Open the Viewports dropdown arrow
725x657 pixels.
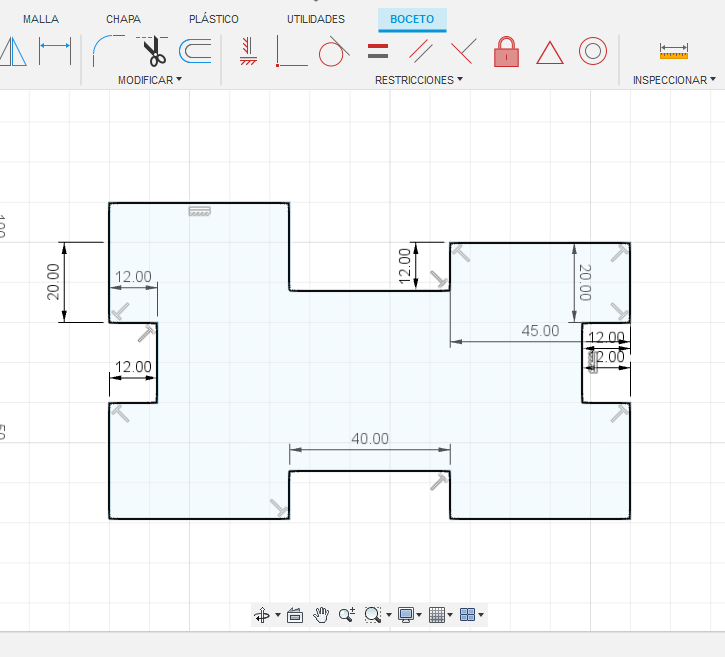tap(481, 615)
